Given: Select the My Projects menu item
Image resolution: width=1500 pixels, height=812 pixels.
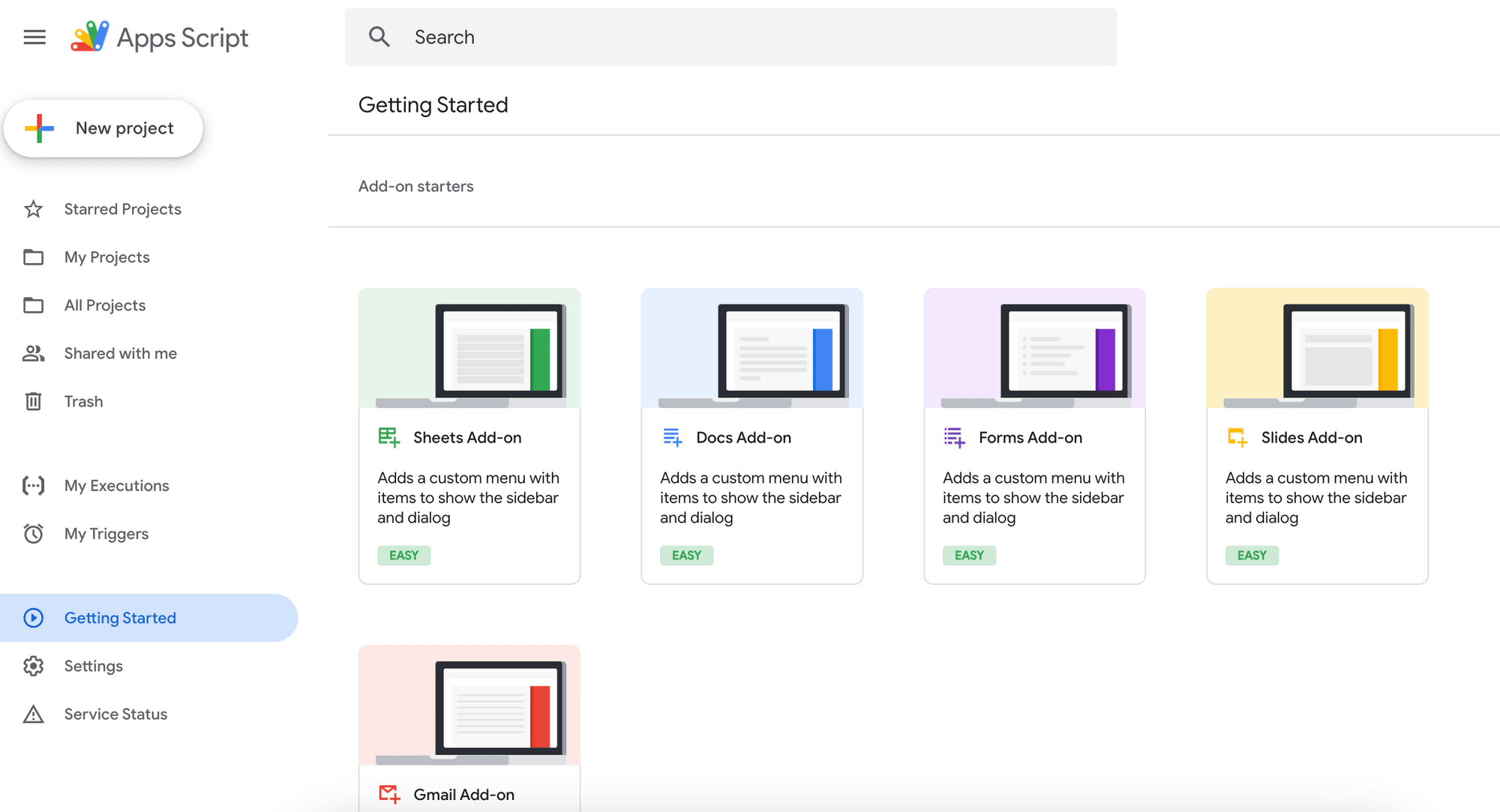Looking at the screenshot, I should pos(107,257).
